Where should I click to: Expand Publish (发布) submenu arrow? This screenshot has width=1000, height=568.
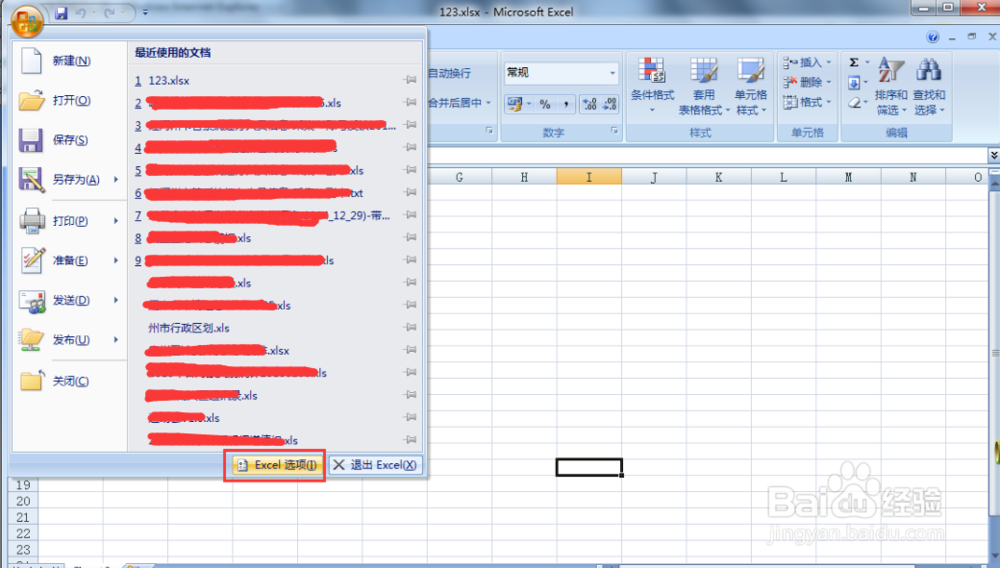click(116, 340)
